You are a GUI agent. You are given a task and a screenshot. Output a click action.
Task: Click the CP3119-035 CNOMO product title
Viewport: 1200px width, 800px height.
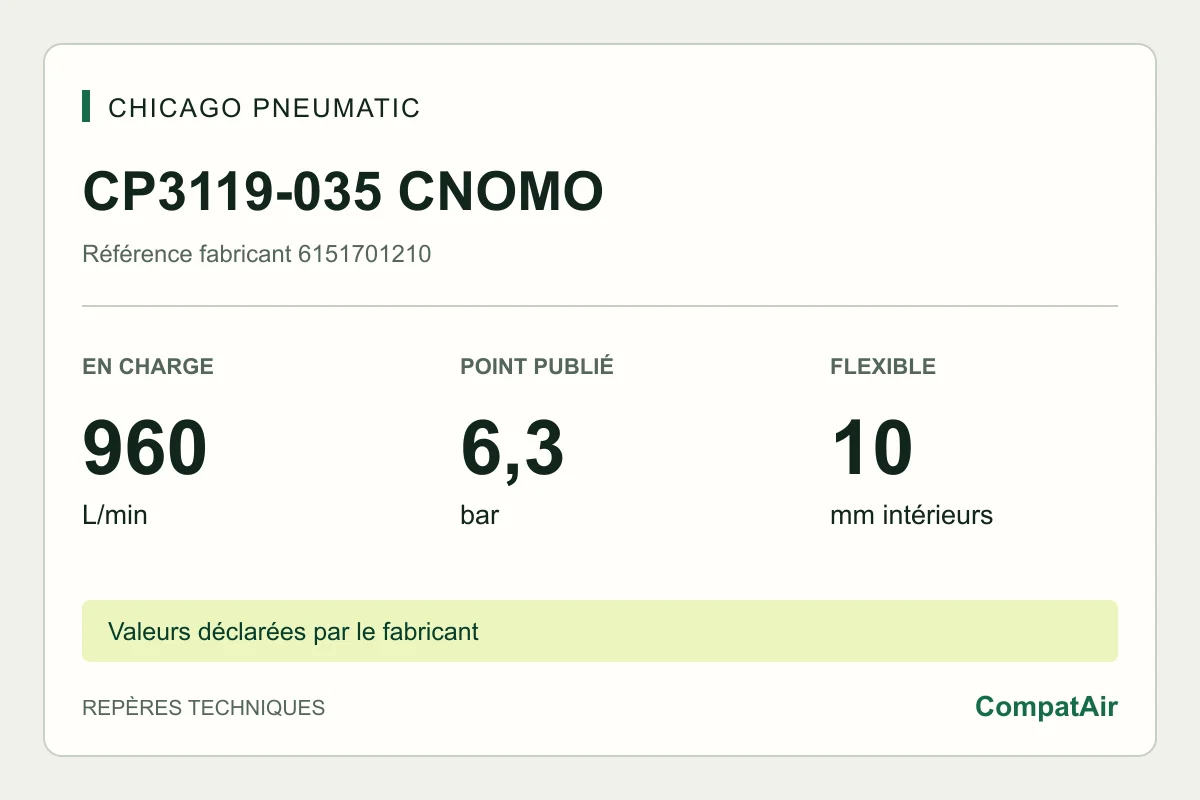point(343,191)
